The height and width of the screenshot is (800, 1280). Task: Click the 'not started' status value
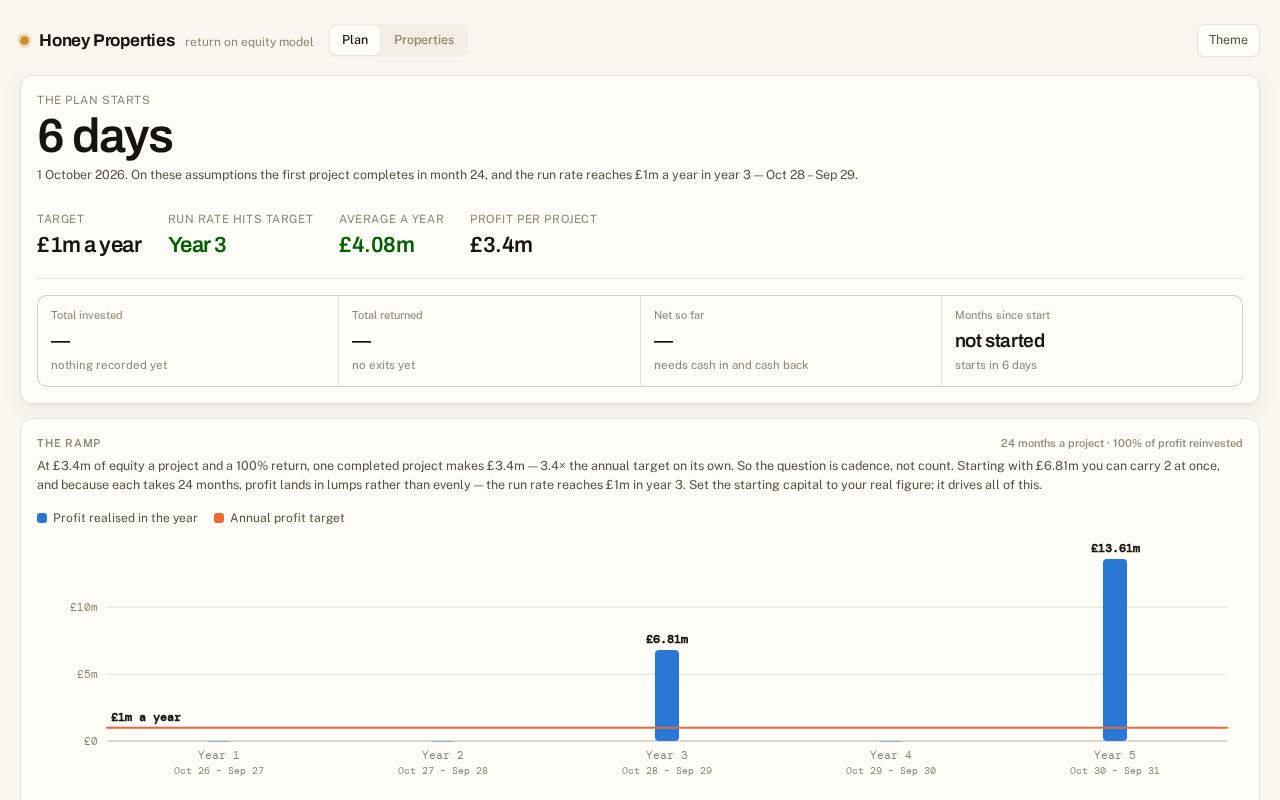pos(1000,341)
